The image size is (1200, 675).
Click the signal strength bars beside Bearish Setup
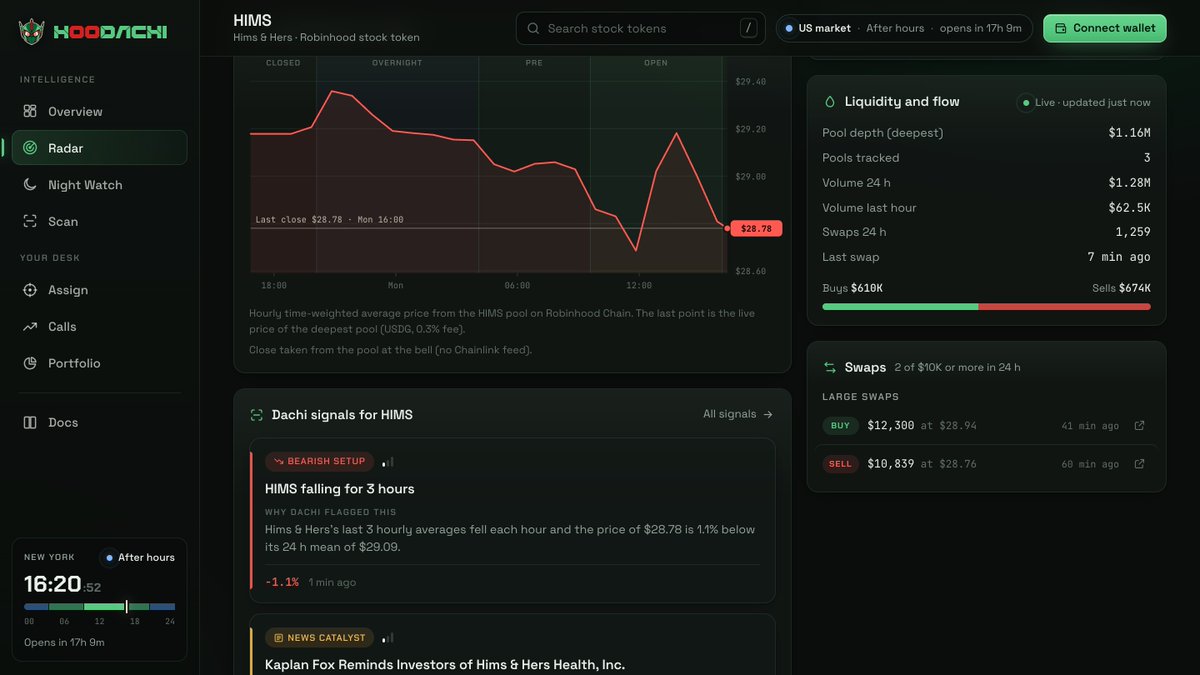pyautogui.click(x=388, y=462)
